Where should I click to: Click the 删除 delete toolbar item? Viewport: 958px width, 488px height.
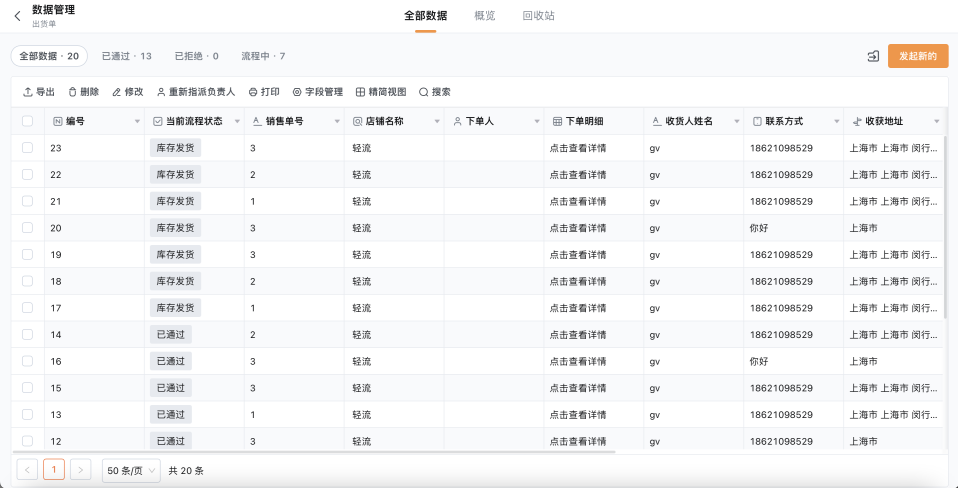83,92
